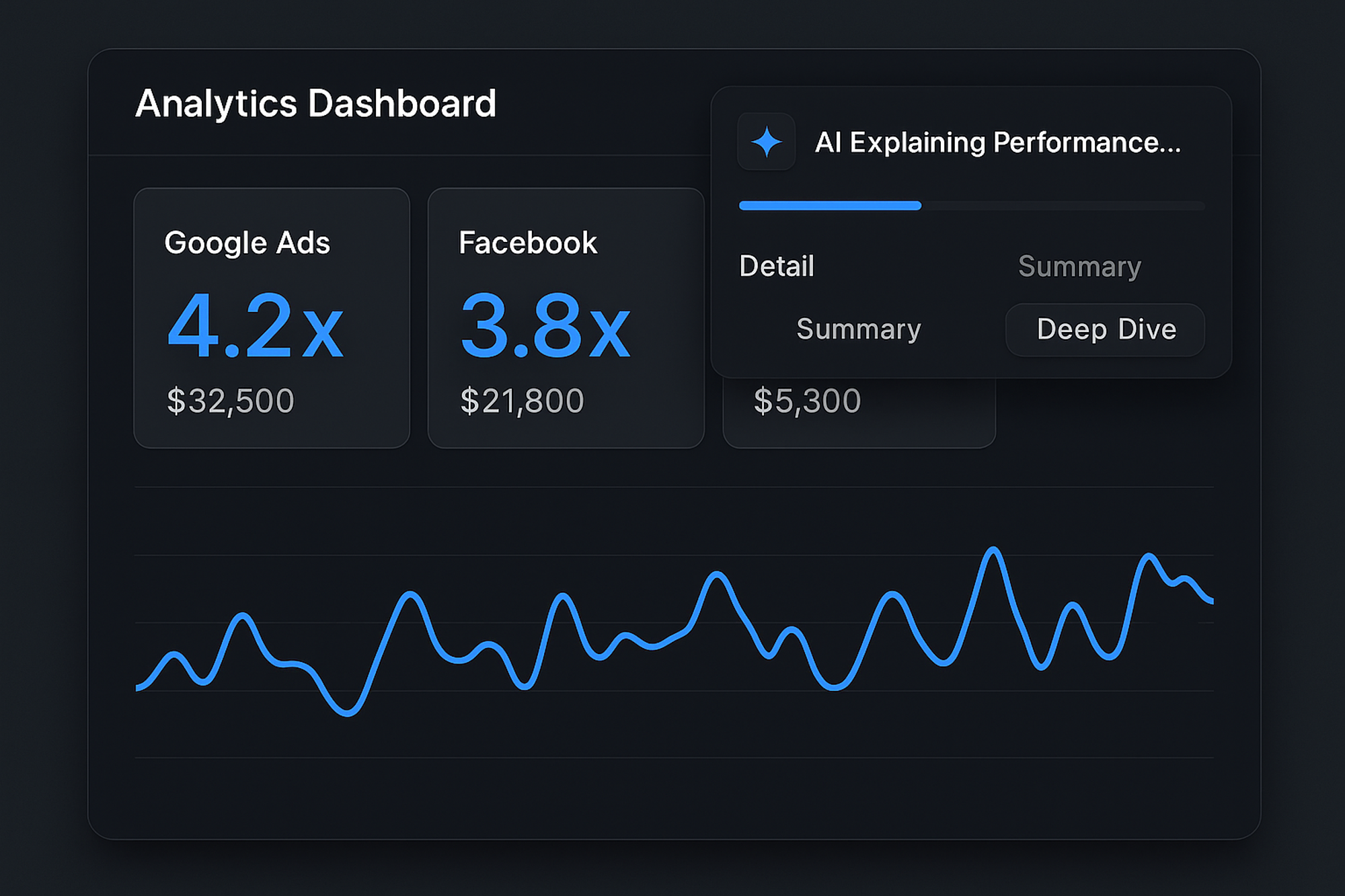
Task: Click the lowest dip of the line chart
Action: [x=348, y=712]
